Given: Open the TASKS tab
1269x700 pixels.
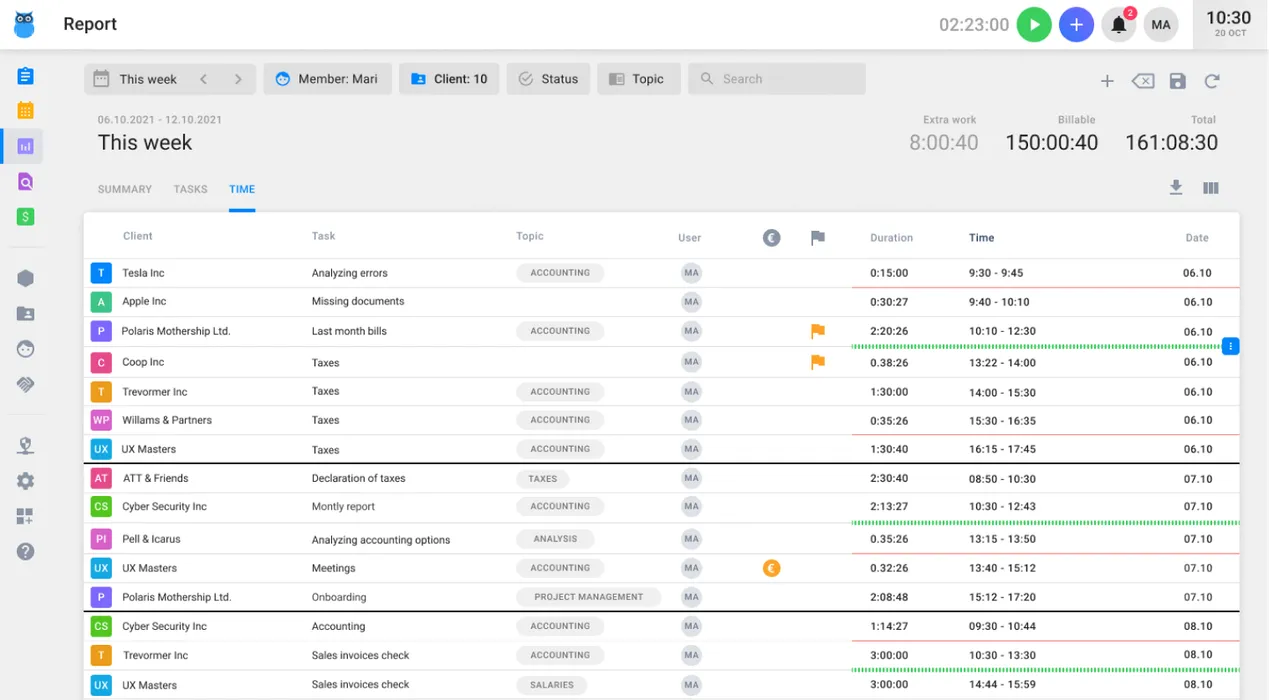Looking at the screenshot, I should click(x=190, y=189).
